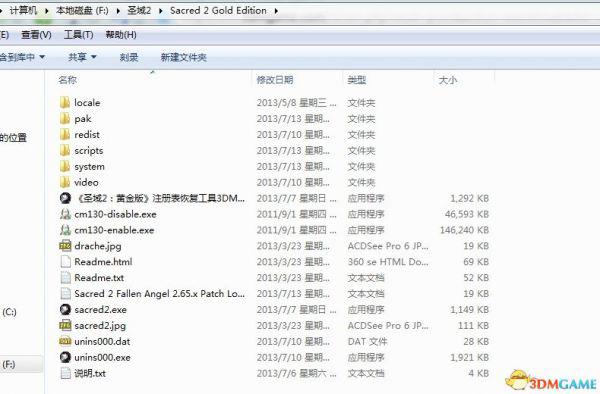Click the 2013/5/8 date of locale
The image size is (600, 394).
tap(297, 103)
